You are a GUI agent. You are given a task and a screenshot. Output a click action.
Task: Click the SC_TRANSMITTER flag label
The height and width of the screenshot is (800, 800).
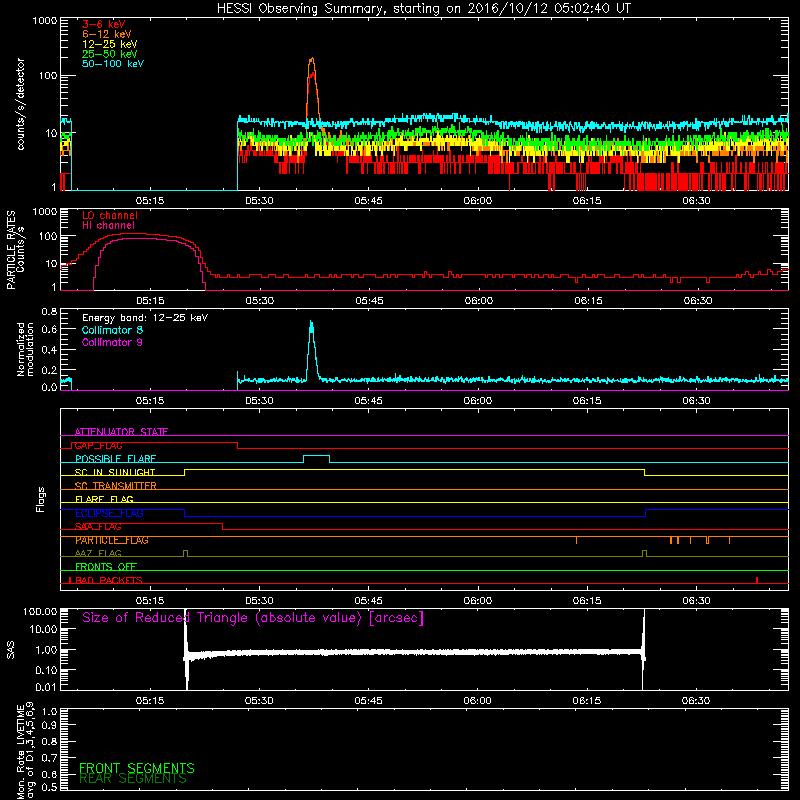pyautogui.click(x=115, y=486)
